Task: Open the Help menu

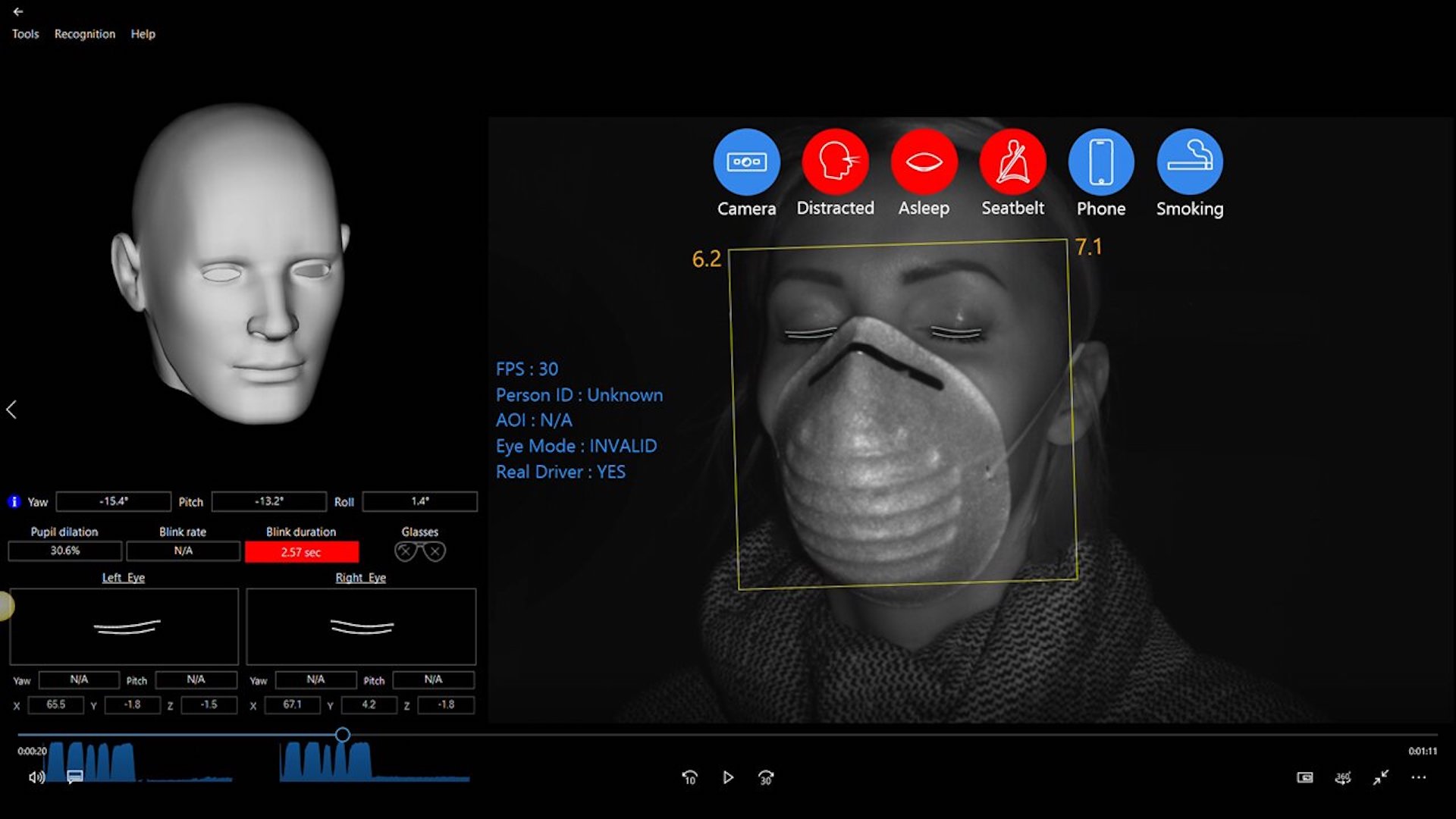Action: point(143,34)
